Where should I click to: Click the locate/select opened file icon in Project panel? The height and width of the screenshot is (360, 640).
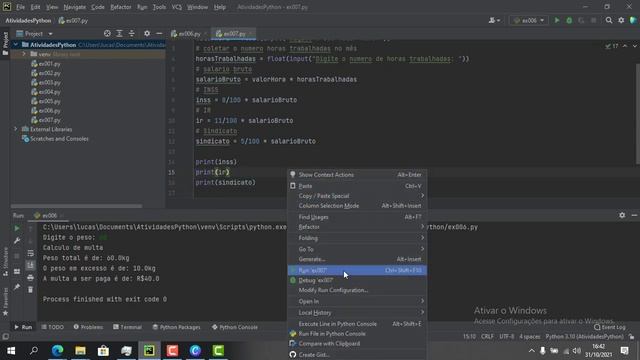[107, 33]
